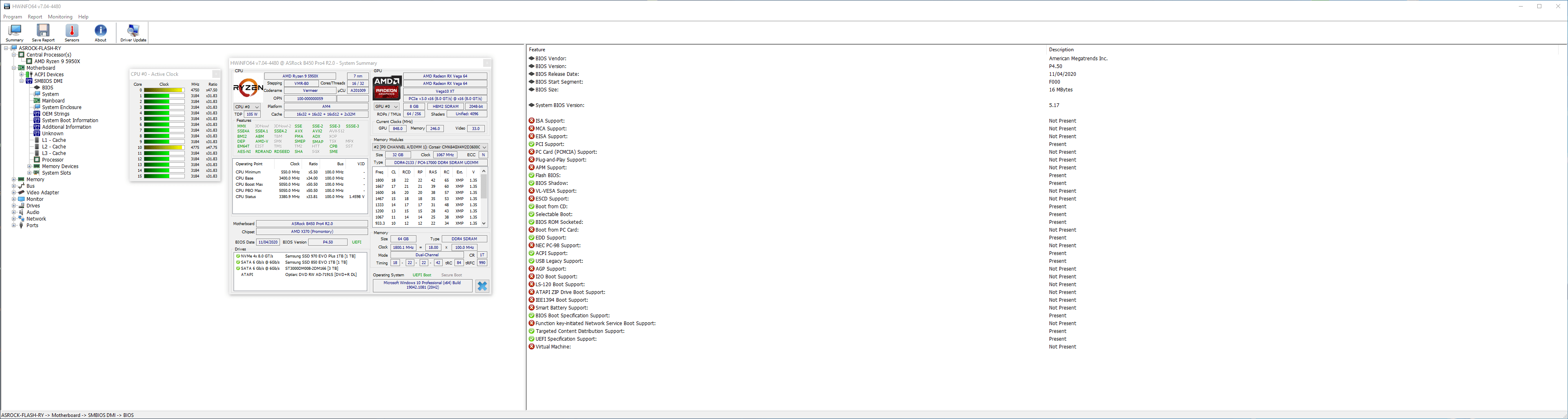Viewport: 1568px width, 419px height.
Task: Expand the Memory Devices tree node
Action: [29, 166]
